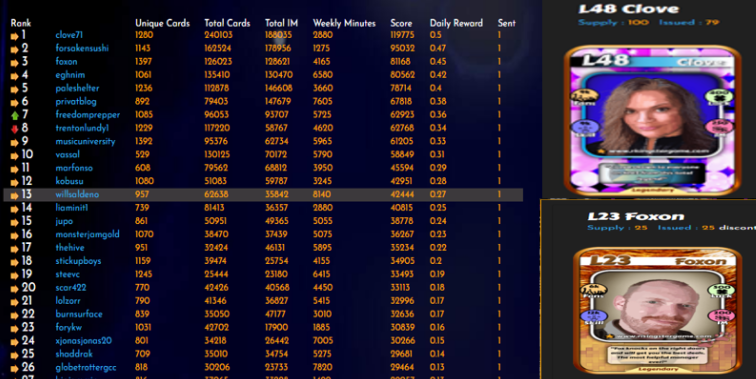Open player profile scar422
756x379 pixels.
[x=71, y=287]
